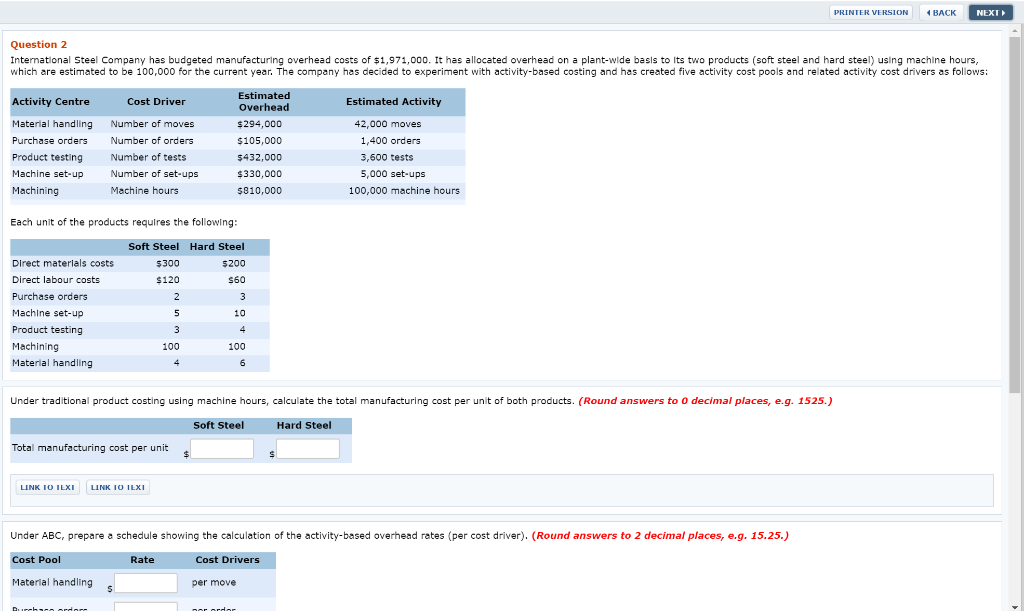The width and height of the screenshot is (1024, 611).
Task: Select the Question 2 heading text
Action: (39, 44)
